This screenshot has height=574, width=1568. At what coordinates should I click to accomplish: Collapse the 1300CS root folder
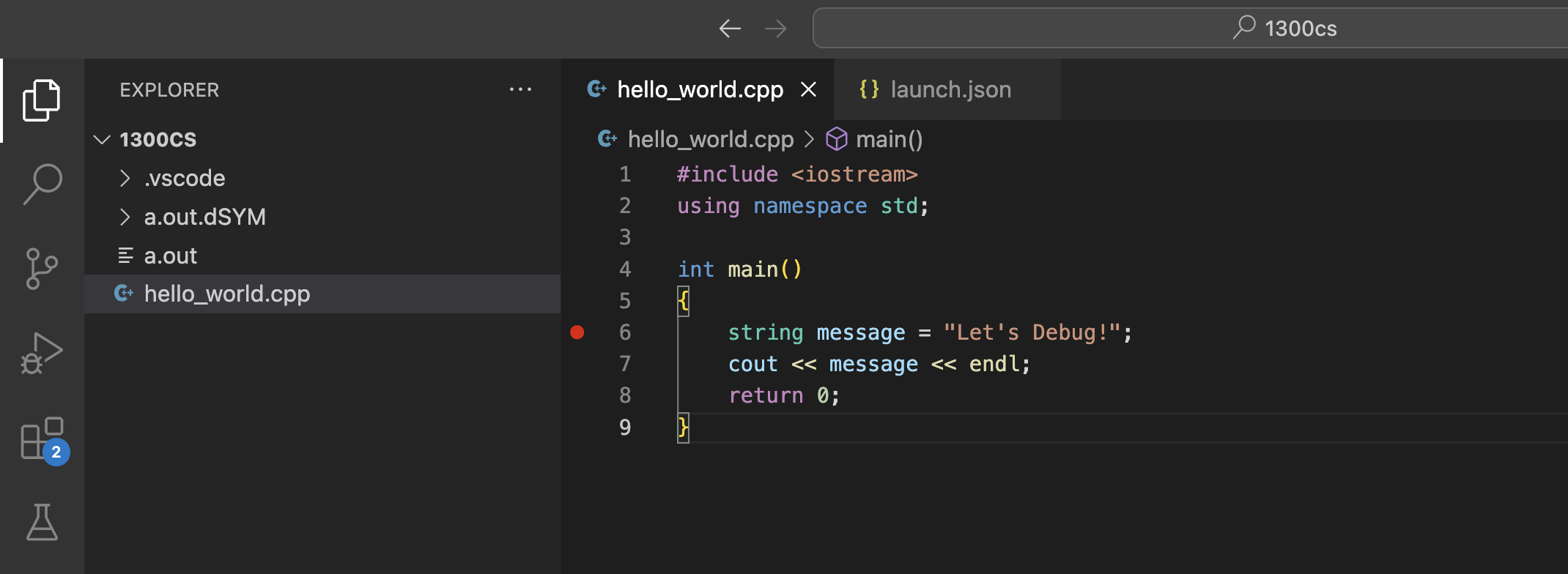tap(322, 139)
